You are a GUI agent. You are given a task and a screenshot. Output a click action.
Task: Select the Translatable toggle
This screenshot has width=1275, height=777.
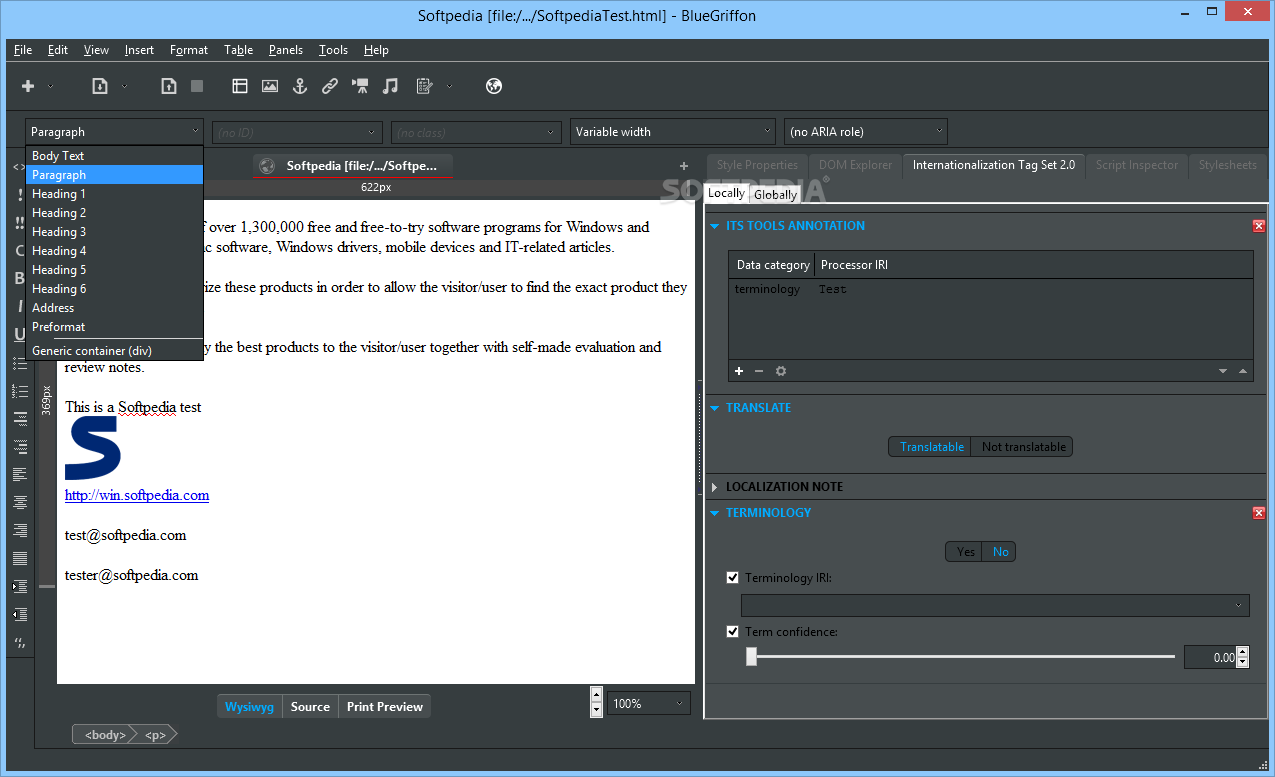(x=932, y=447)
